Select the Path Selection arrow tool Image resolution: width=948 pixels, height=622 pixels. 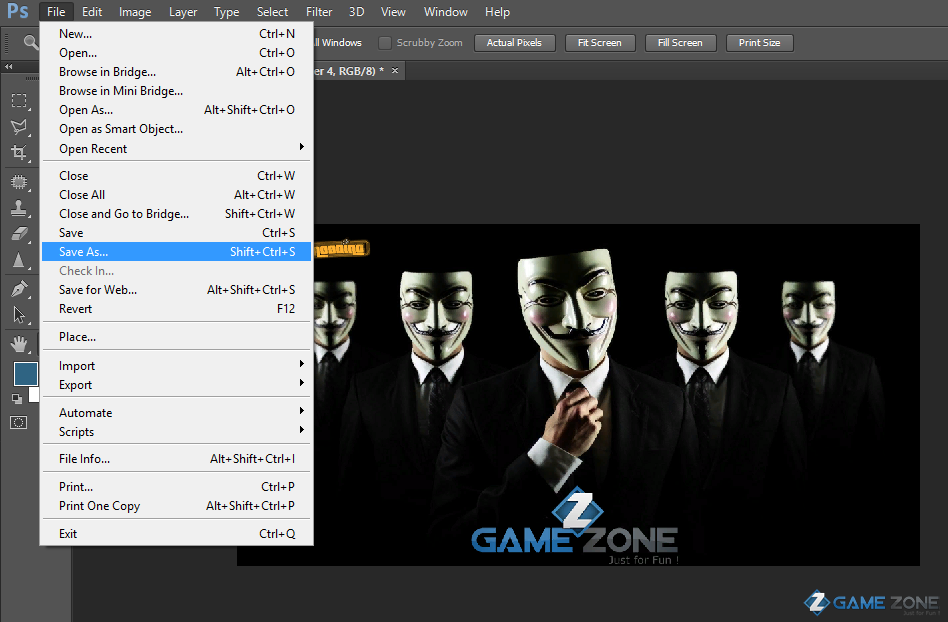(x=19, y=315)
